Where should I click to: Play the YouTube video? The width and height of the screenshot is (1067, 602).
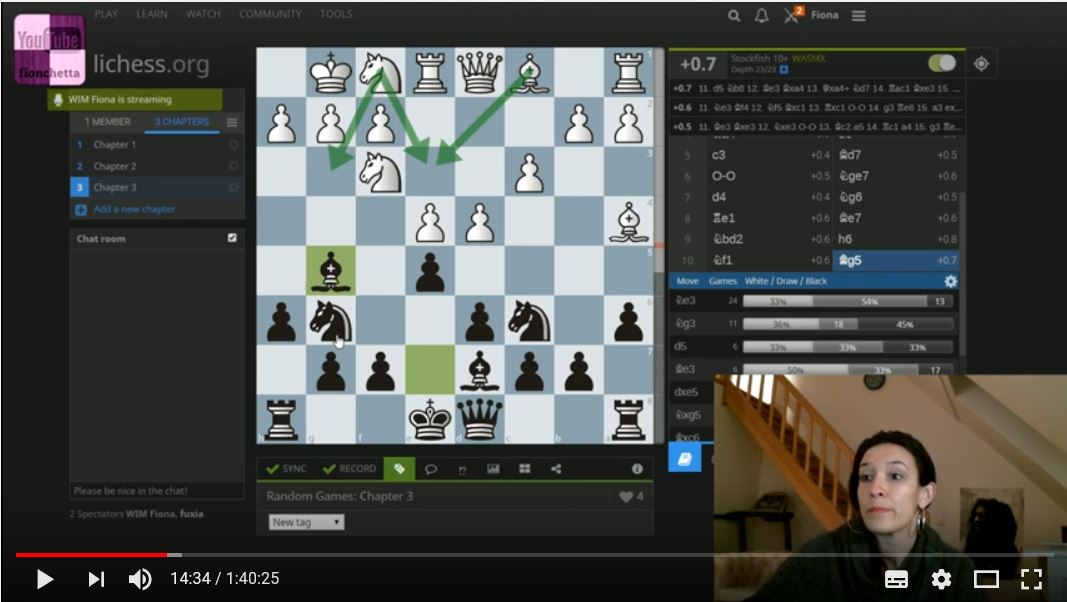coord(45,579)
